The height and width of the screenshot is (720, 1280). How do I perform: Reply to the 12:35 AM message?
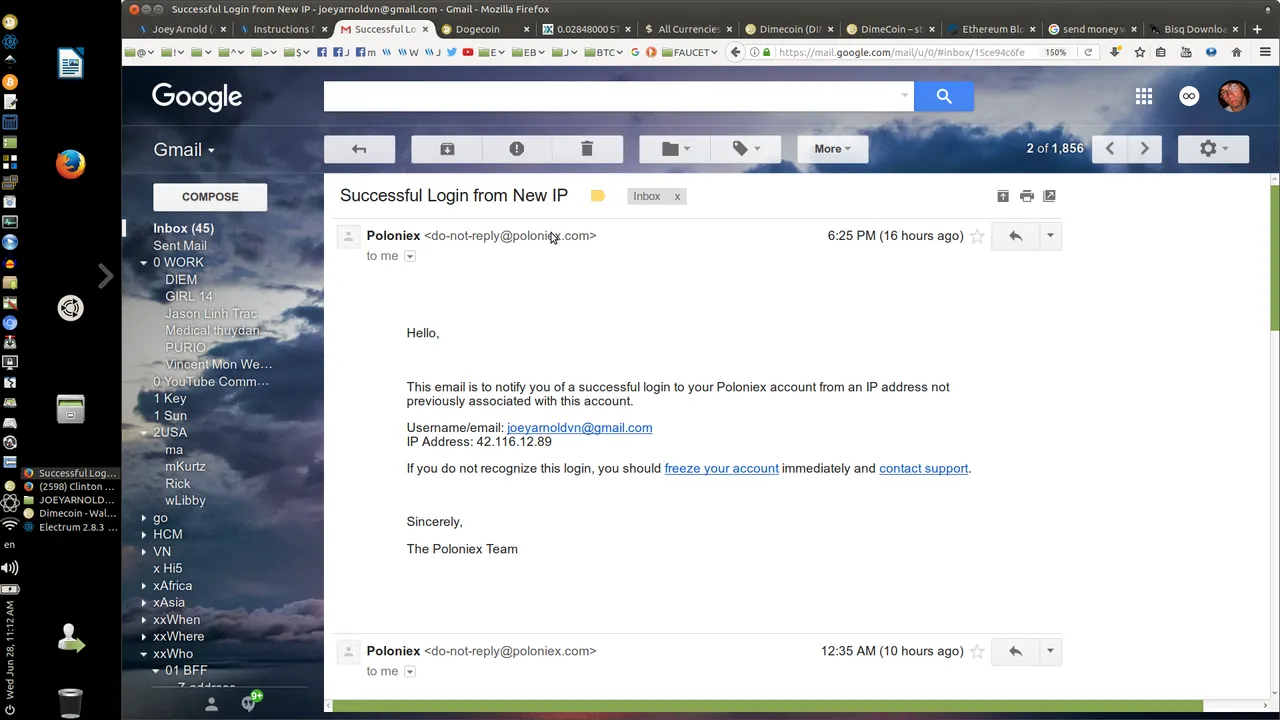click(1015, 651)
